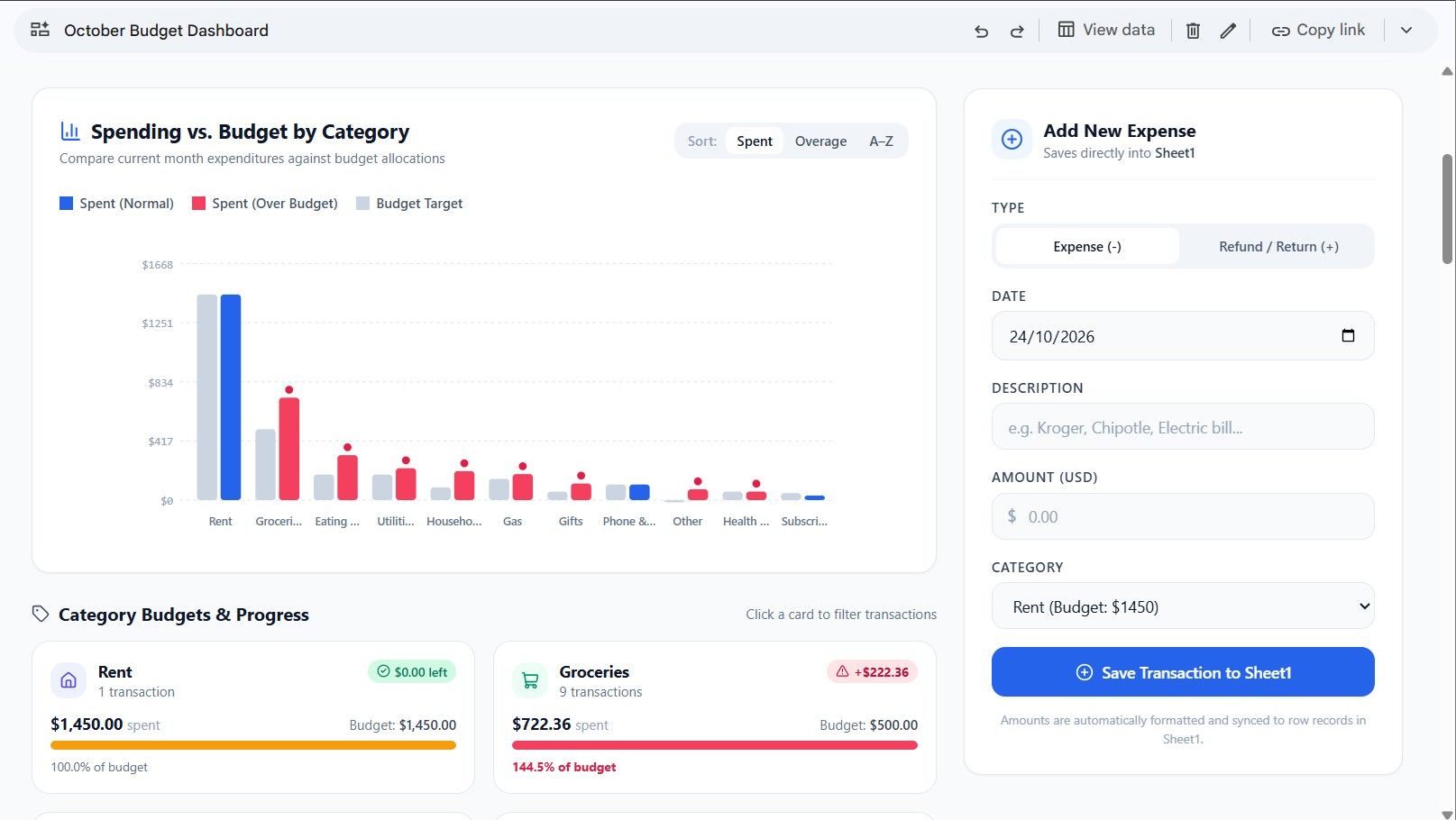
Task: Click the $0.00 left badge on Rent
Action: click(x=412, y=672)
